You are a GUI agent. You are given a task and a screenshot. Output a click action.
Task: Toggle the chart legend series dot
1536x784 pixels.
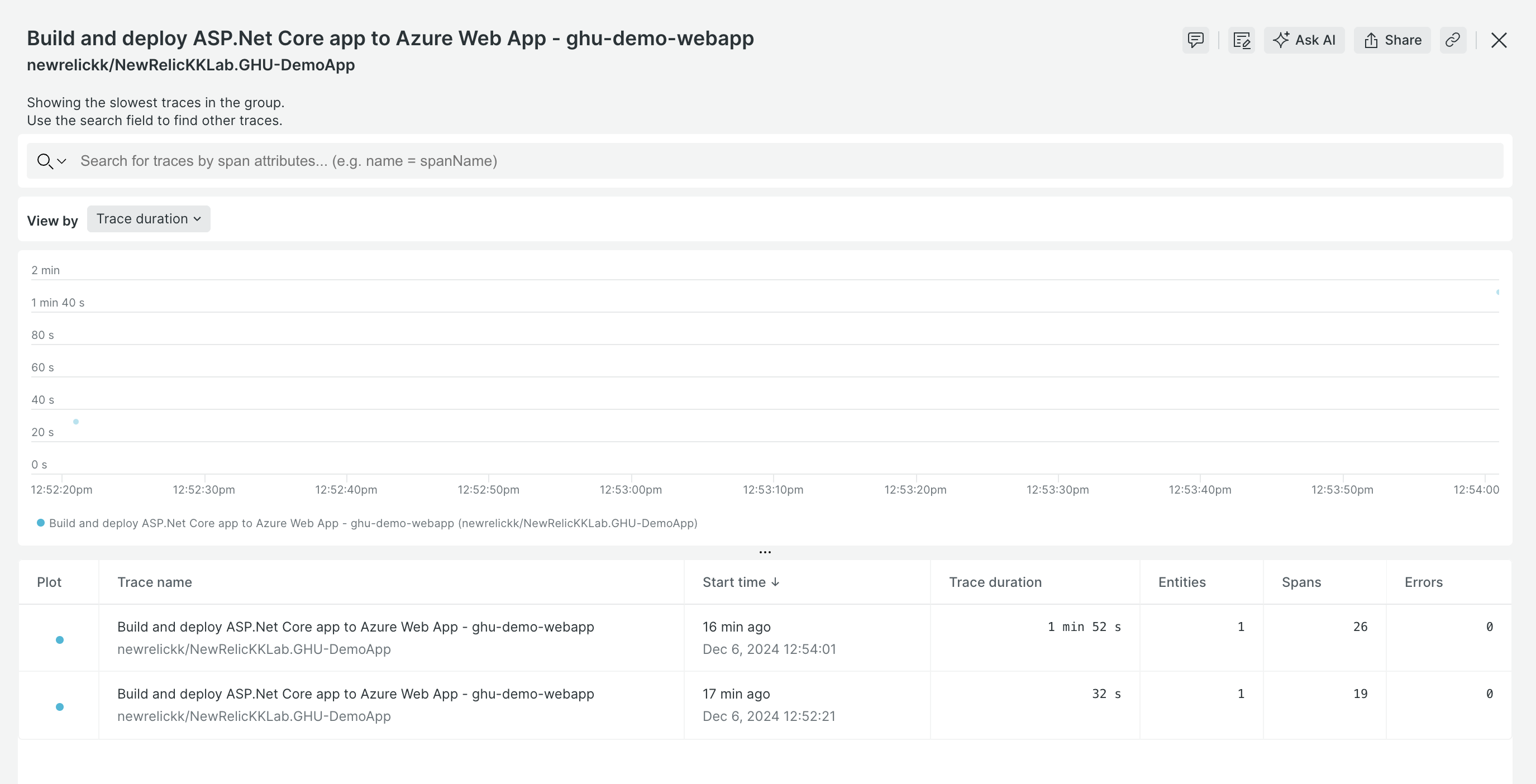pos(41,523)
